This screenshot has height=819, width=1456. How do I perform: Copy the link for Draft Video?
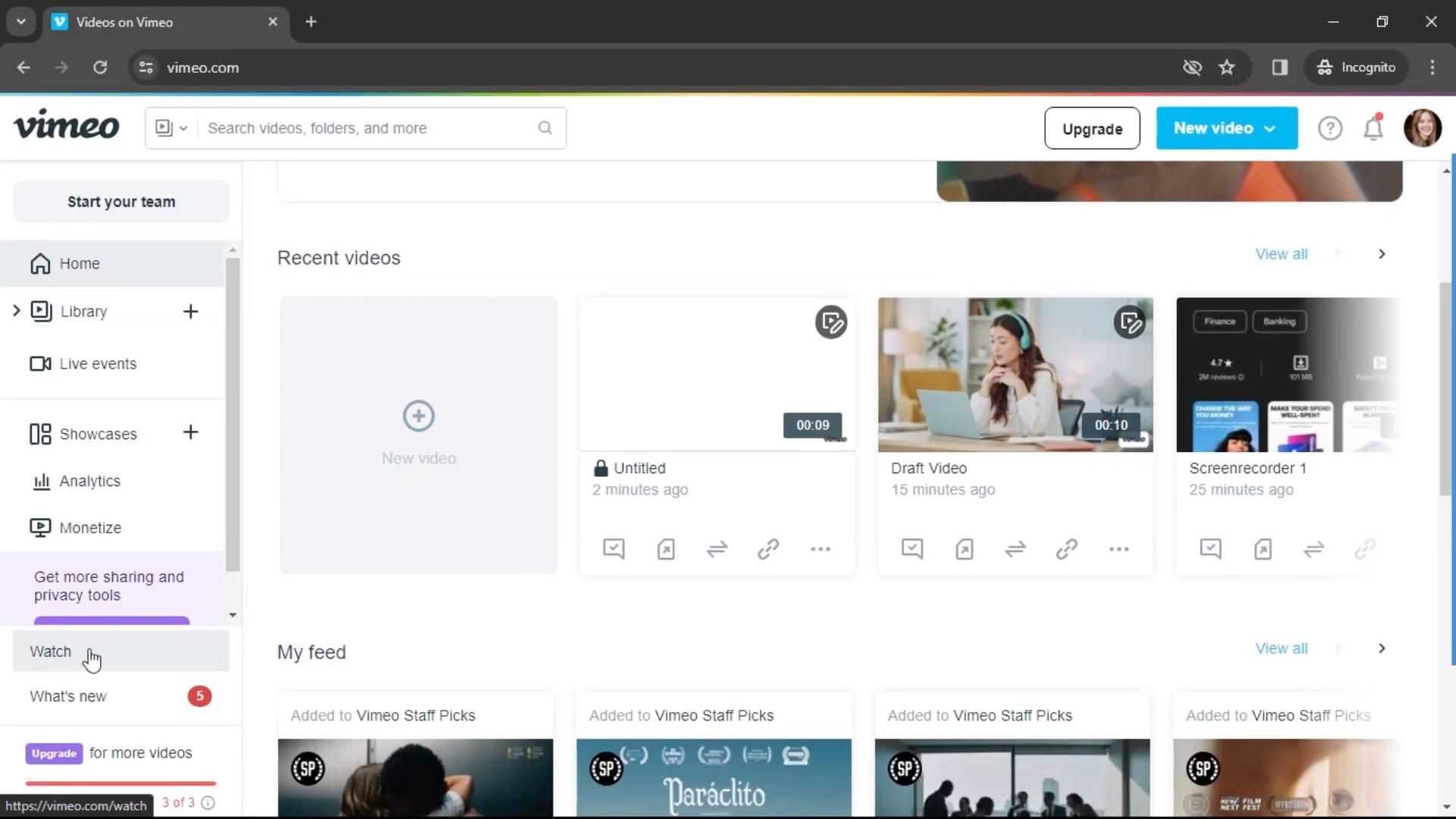click(x=1067, y=548)
